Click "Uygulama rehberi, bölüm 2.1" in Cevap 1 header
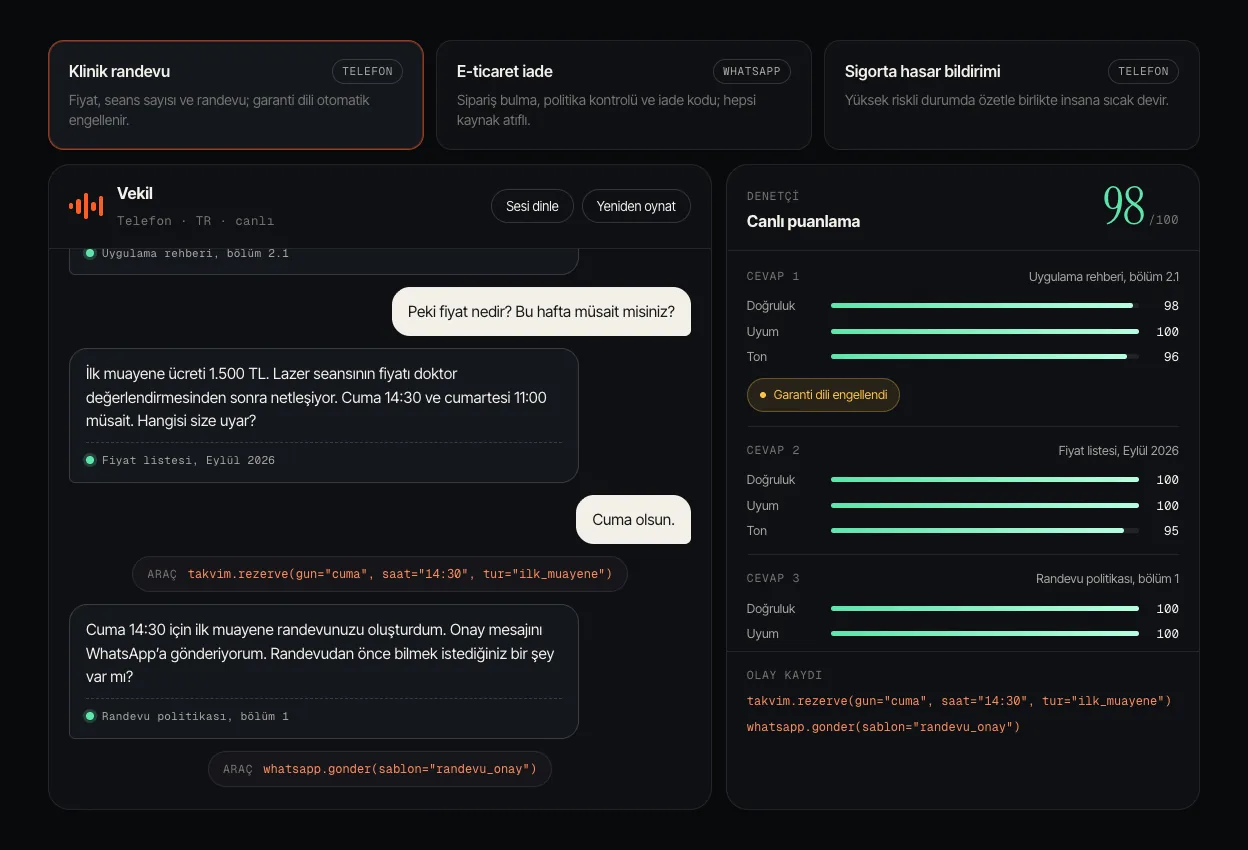The height and width of the screenshot is (850, 1248). pos(1104,276)
